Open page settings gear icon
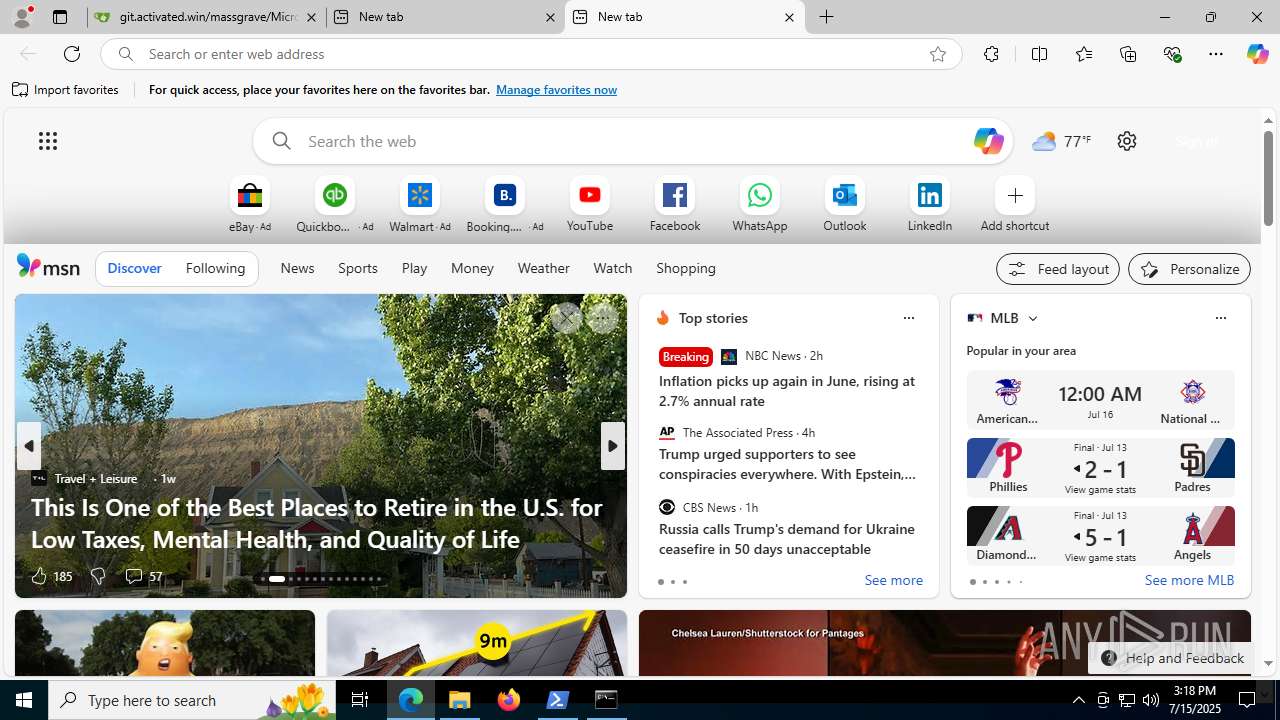The width and height of the screenshot is (1280, 720). tap(1127, 141)
